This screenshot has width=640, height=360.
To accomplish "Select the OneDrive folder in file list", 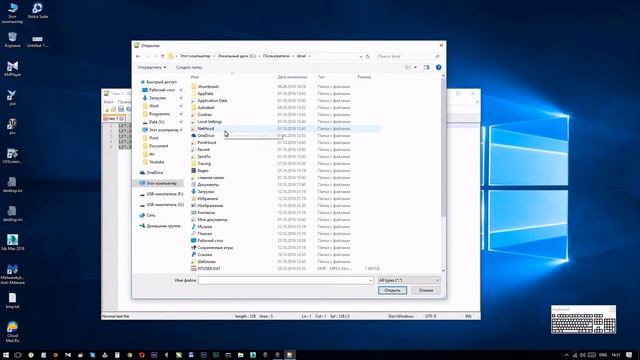I will 202,136.
